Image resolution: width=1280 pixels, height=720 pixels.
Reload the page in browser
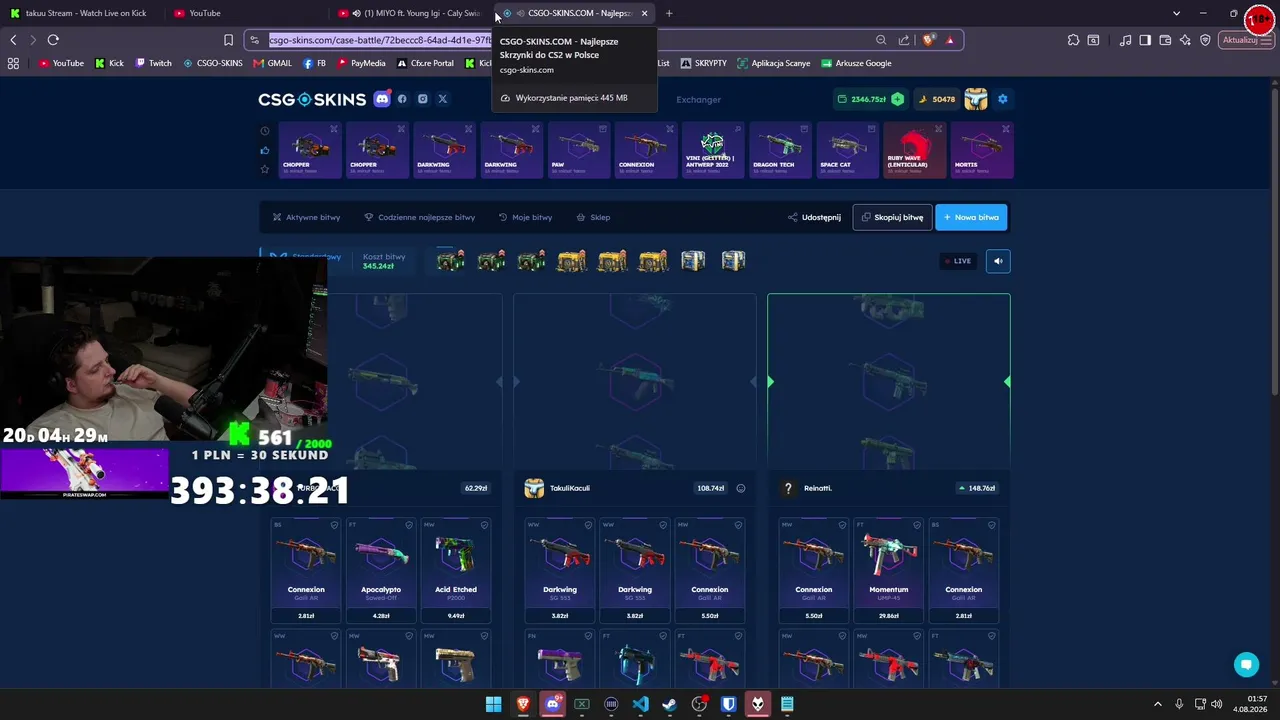(x=53, y=40)
